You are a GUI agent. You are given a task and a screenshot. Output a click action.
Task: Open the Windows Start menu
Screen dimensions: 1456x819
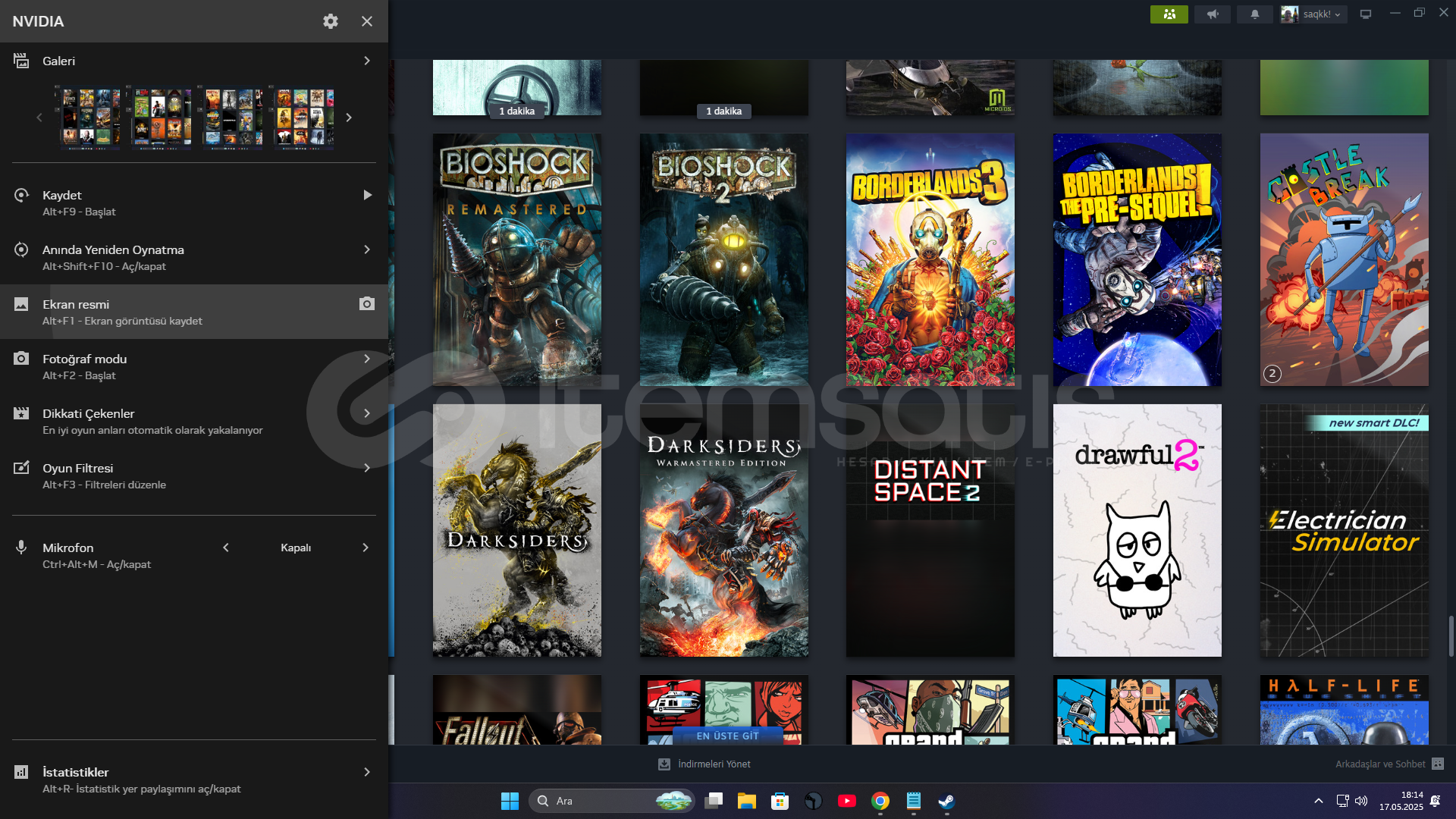coord(510,801)
